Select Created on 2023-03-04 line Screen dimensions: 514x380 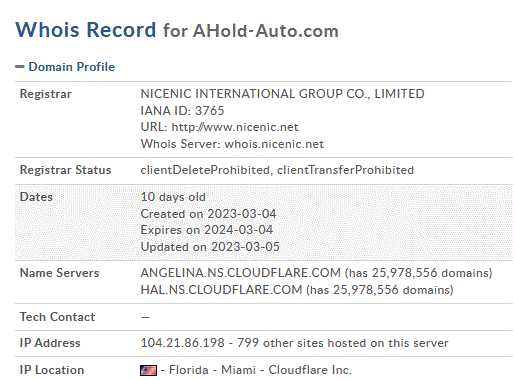(x=208, y=214)
